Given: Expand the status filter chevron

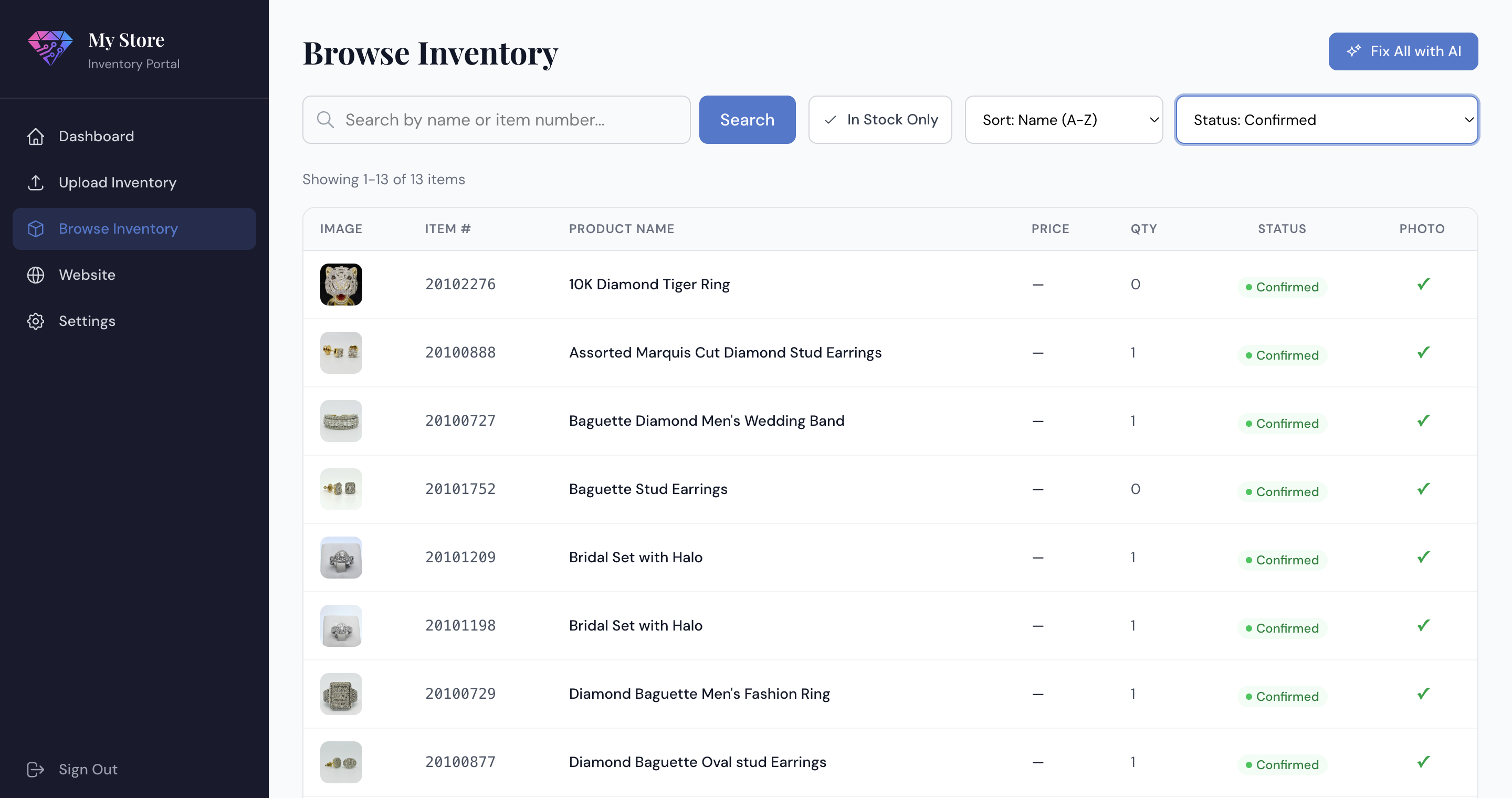Looking at the screenshot, I should pyautogui.click(x=1470, y=119).
